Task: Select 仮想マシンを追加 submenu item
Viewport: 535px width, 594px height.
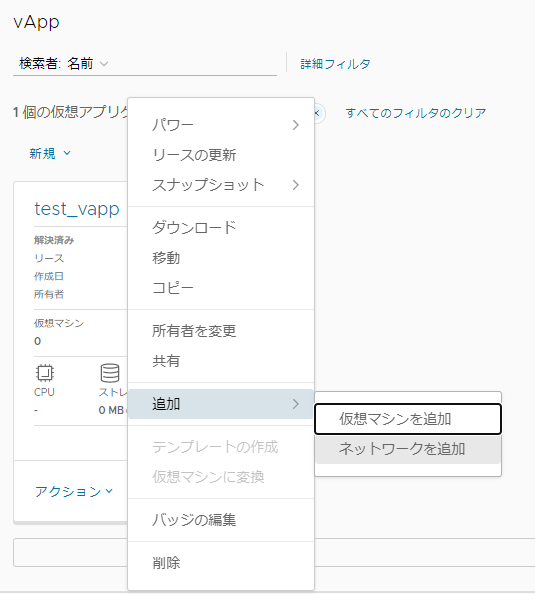Action: (408, 419)
